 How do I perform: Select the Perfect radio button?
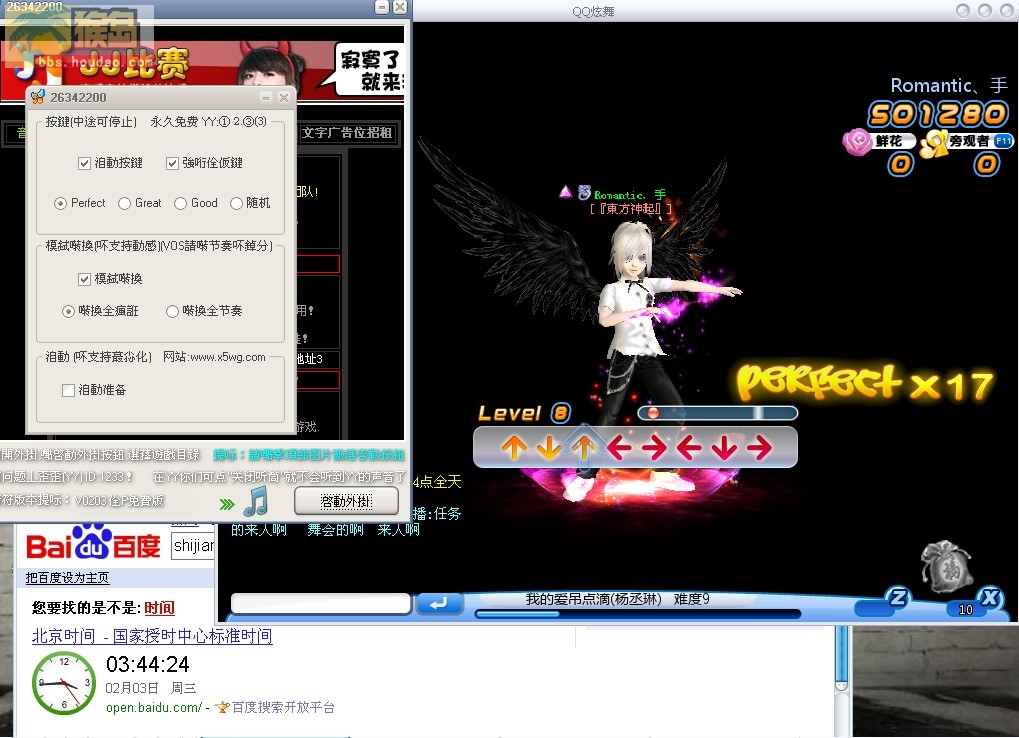60,203
